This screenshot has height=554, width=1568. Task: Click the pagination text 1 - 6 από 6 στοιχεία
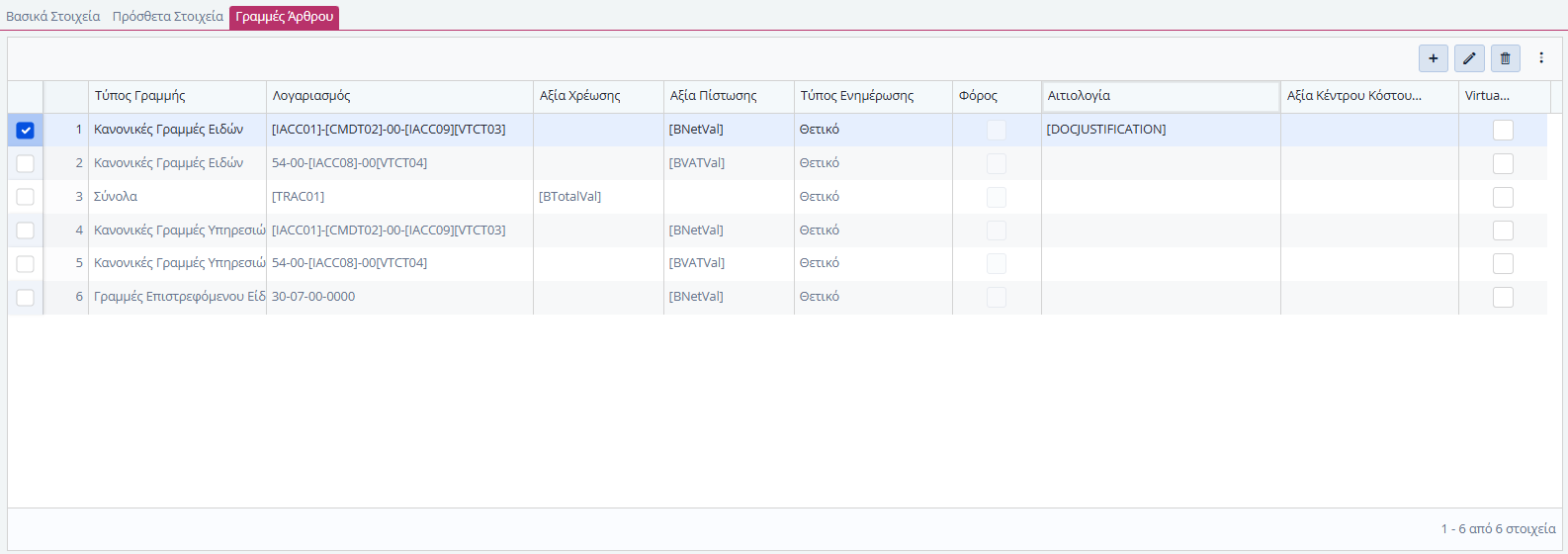[x=1498, y=529]
